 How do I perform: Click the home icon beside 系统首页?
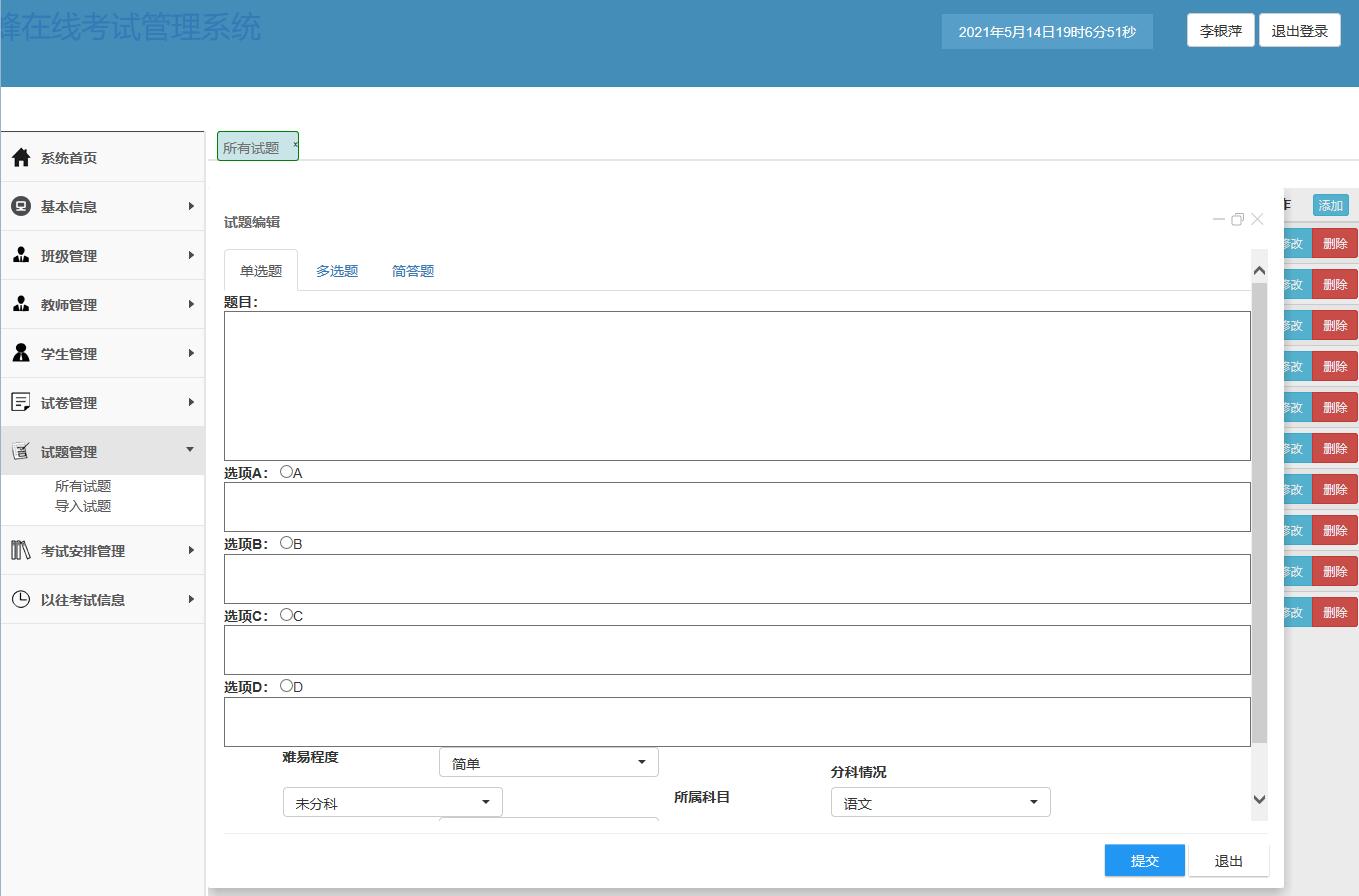(x=21, y=158)
